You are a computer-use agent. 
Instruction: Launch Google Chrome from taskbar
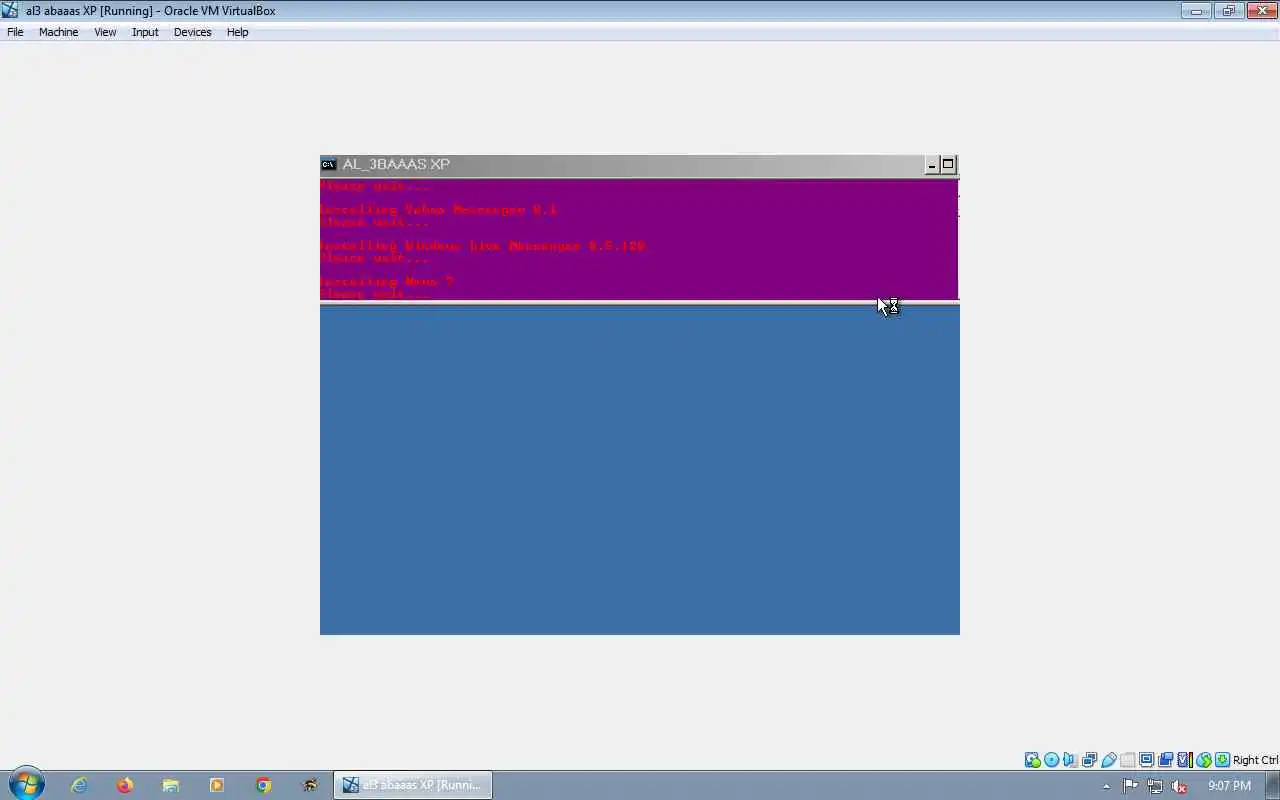point(263,785)
